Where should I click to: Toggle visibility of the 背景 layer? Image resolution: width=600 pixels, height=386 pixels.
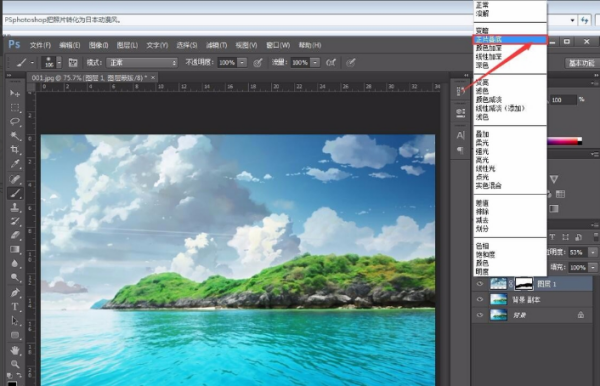coord(479,315)
